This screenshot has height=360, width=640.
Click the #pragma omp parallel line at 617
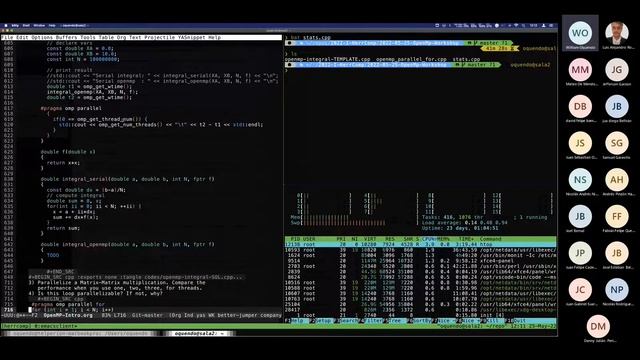(x=71, y=108)
